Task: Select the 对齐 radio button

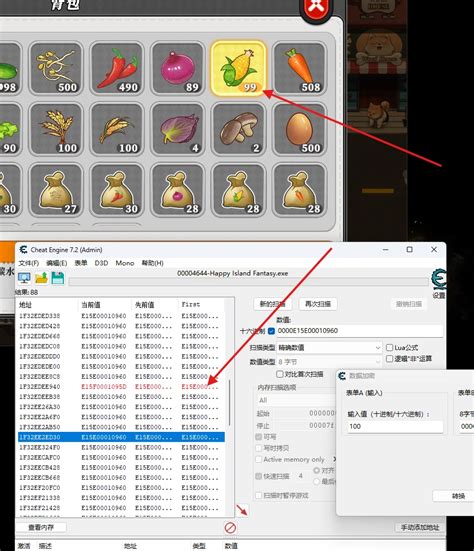Action: 316,470
